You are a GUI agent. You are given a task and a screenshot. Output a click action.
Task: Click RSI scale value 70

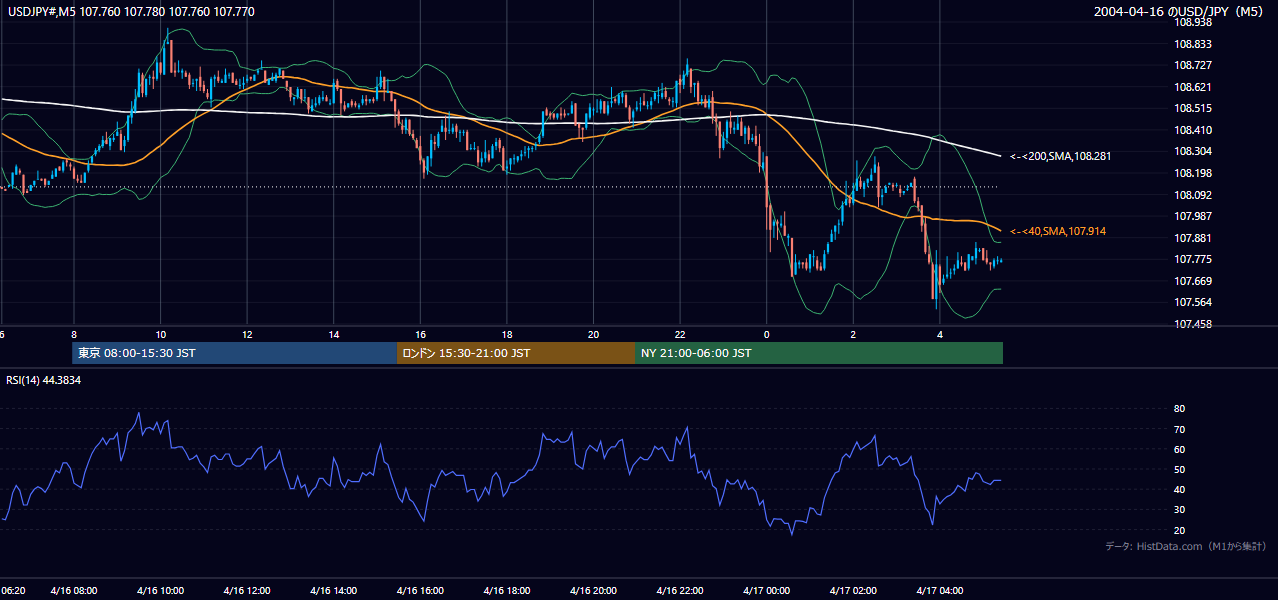[1180, 429]
